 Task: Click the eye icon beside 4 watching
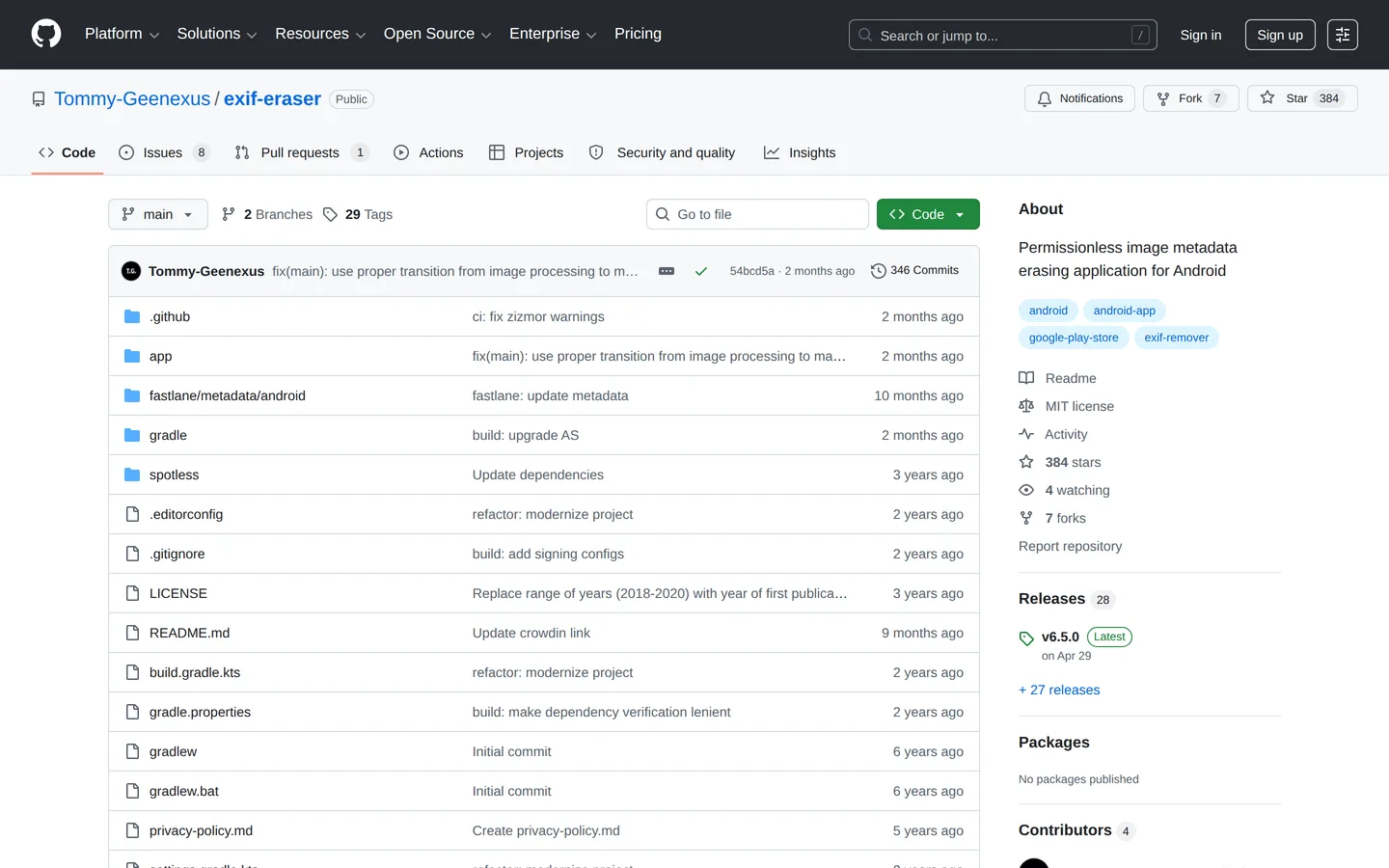[1026, 490]
